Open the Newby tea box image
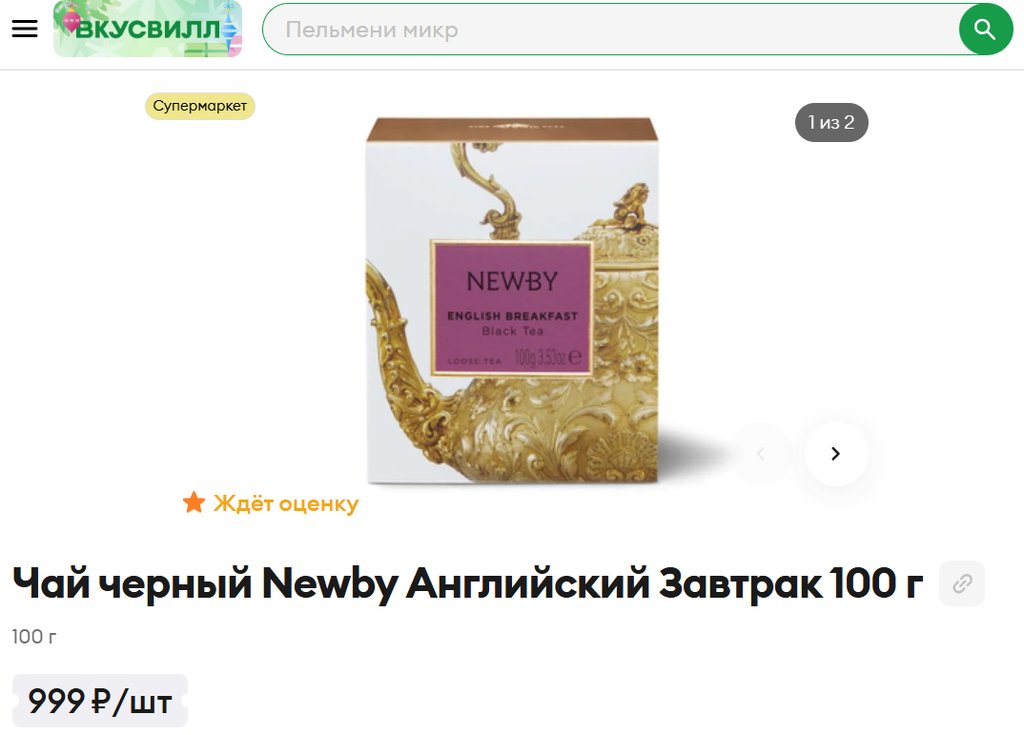The height and width of the screenshot is (735, 1024). pyautogui.click(x=512, y=300)
